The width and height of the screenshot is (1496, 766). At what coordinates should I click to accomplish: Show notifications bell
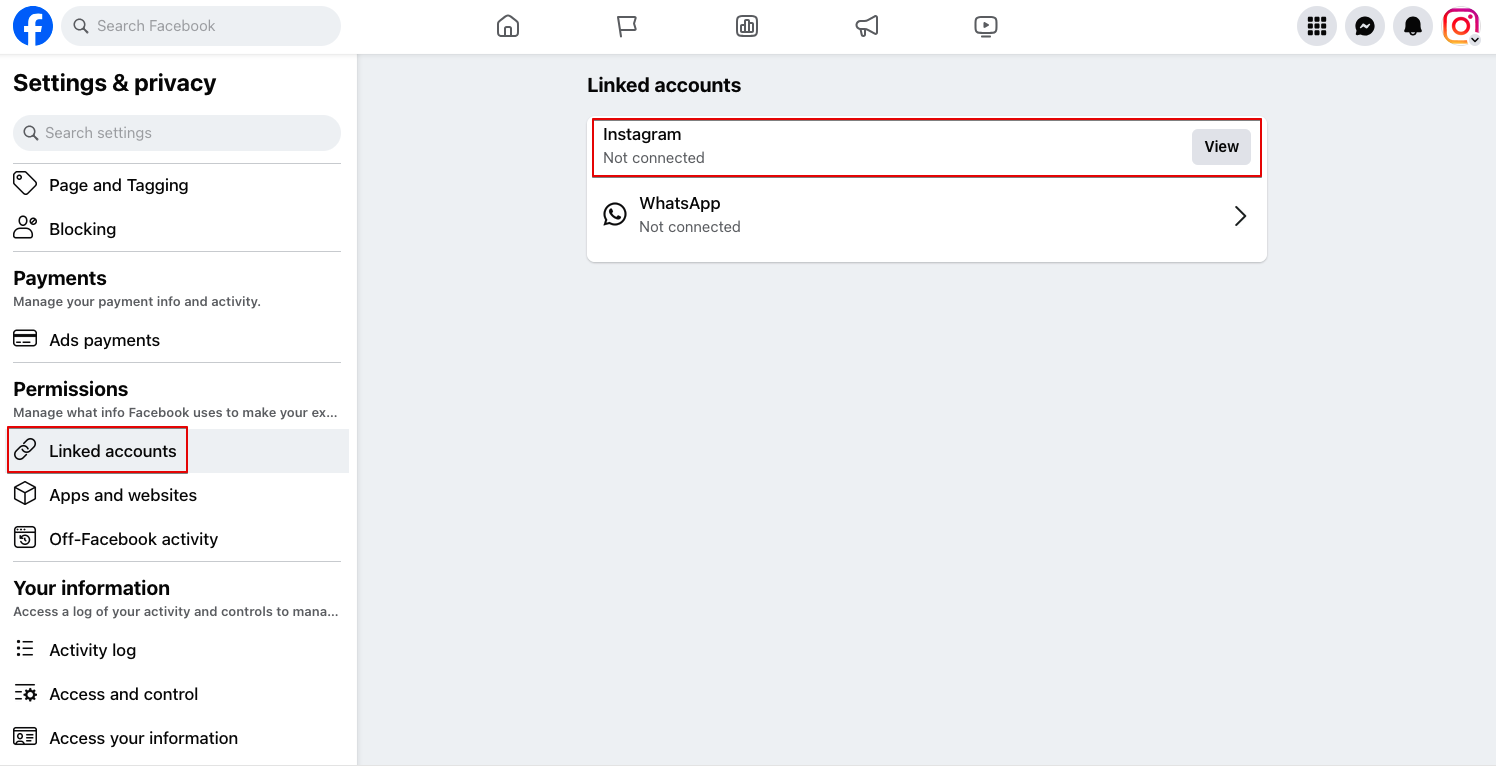click(1413, 26)
